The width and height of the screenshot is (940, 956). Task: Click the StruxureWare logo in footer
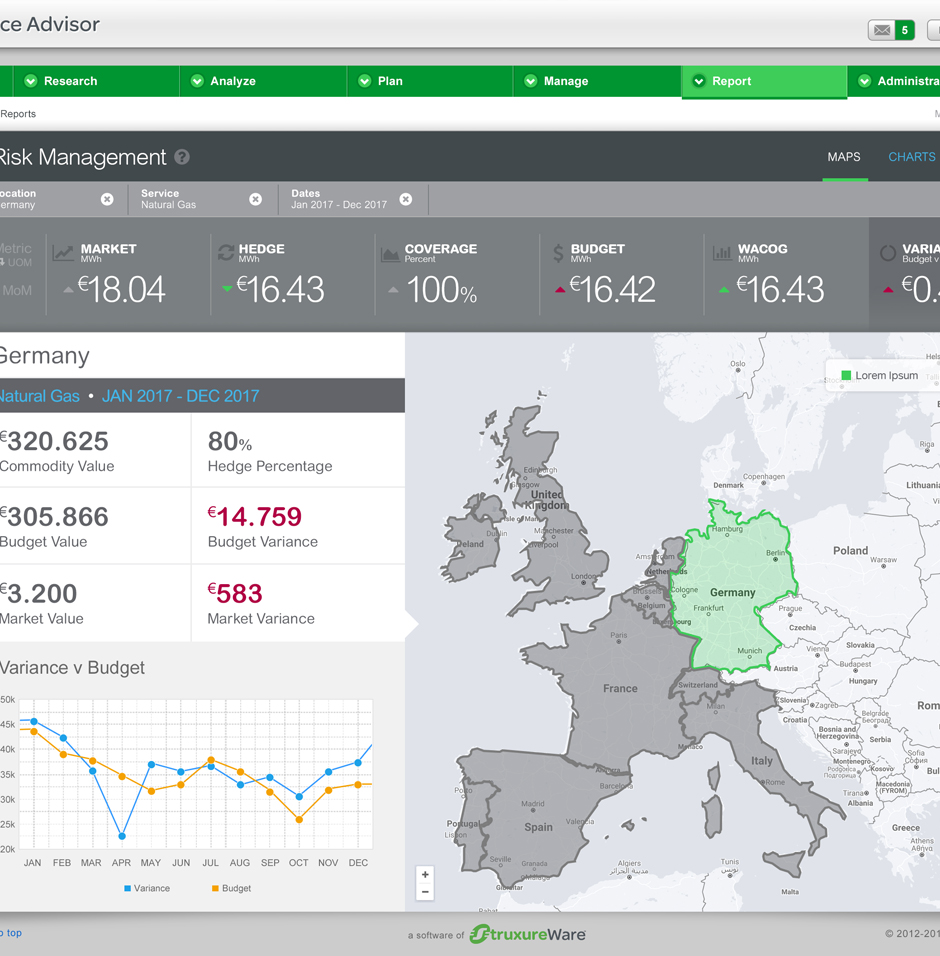(528, 934)
